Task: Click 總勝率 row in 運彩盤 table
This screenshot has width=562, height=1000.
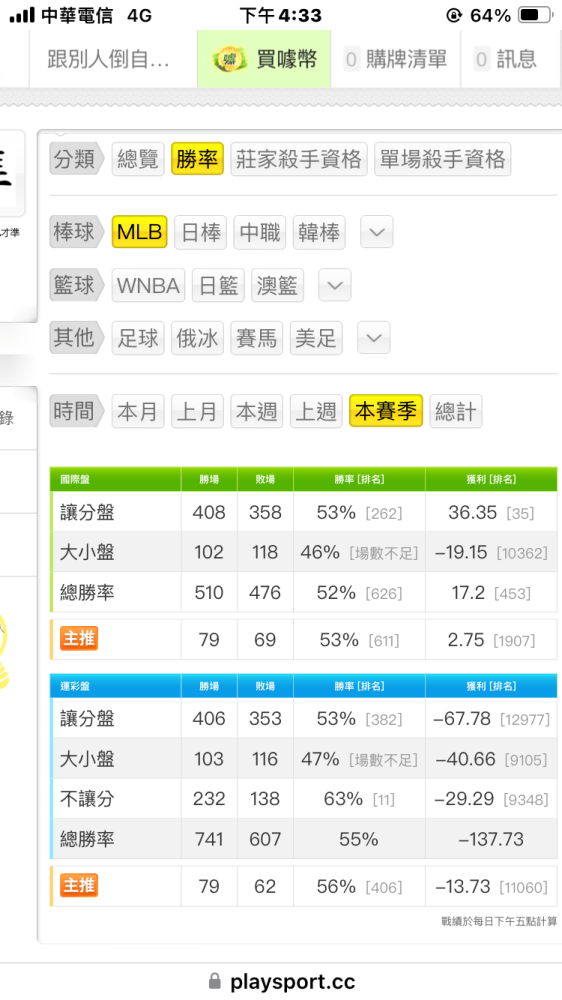Action: (304, 839)
